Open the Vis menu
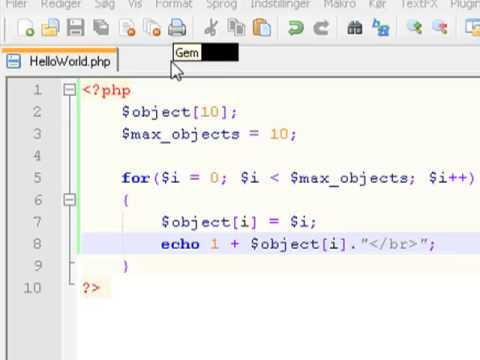 (x=135, y=4)
